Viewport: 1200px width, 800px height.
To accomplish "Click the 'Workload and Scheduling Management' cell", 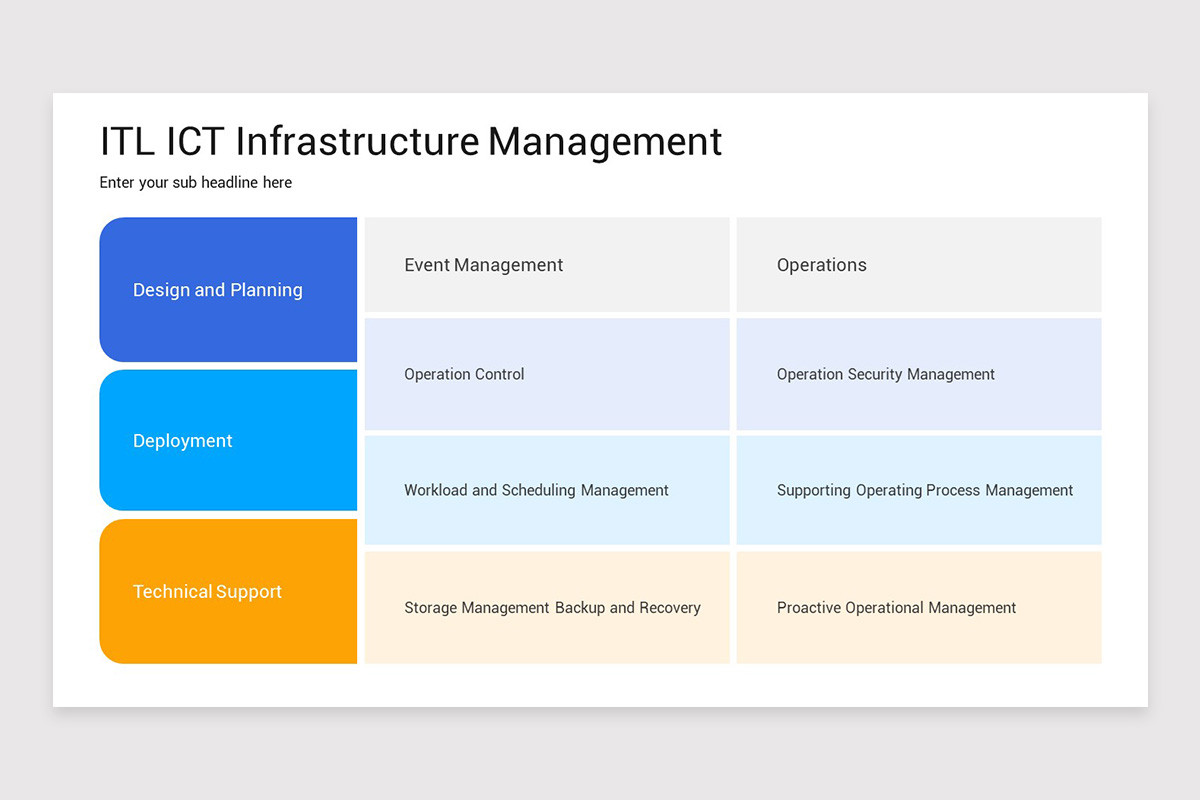I will 546,490.
